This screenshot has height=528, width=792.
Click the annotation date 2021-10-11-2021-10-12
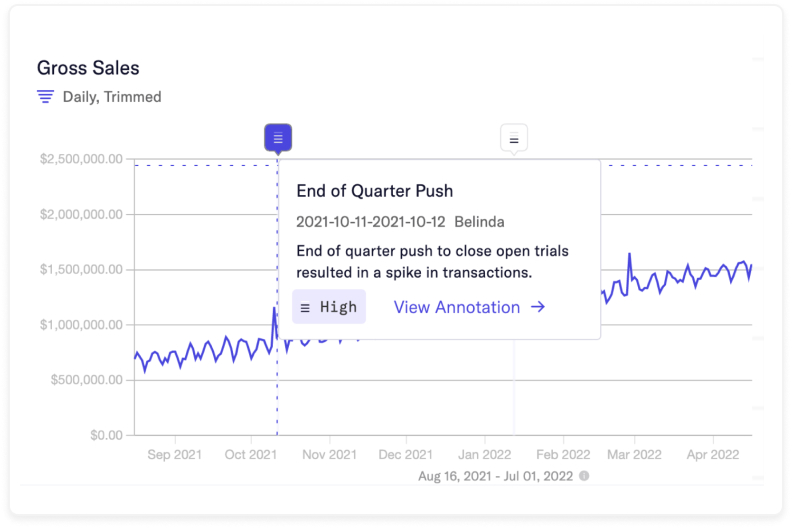[371, 221]
